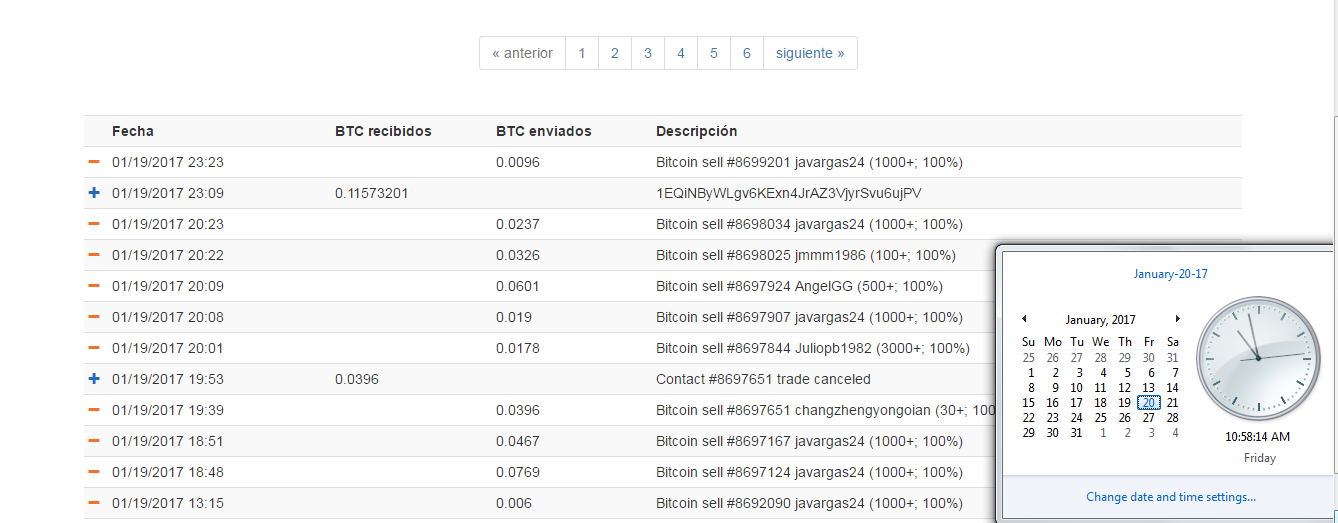Click the January-20-17 date header
Screen dimensions: 1338x523
[x=1171, y=273]
